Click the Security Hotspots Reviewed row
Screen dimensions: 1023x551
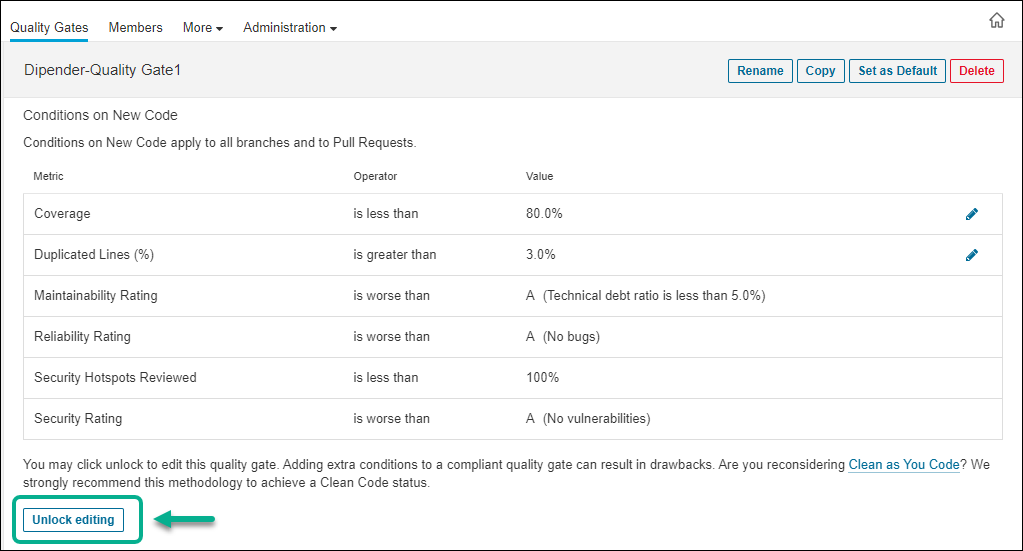(115, 378)
